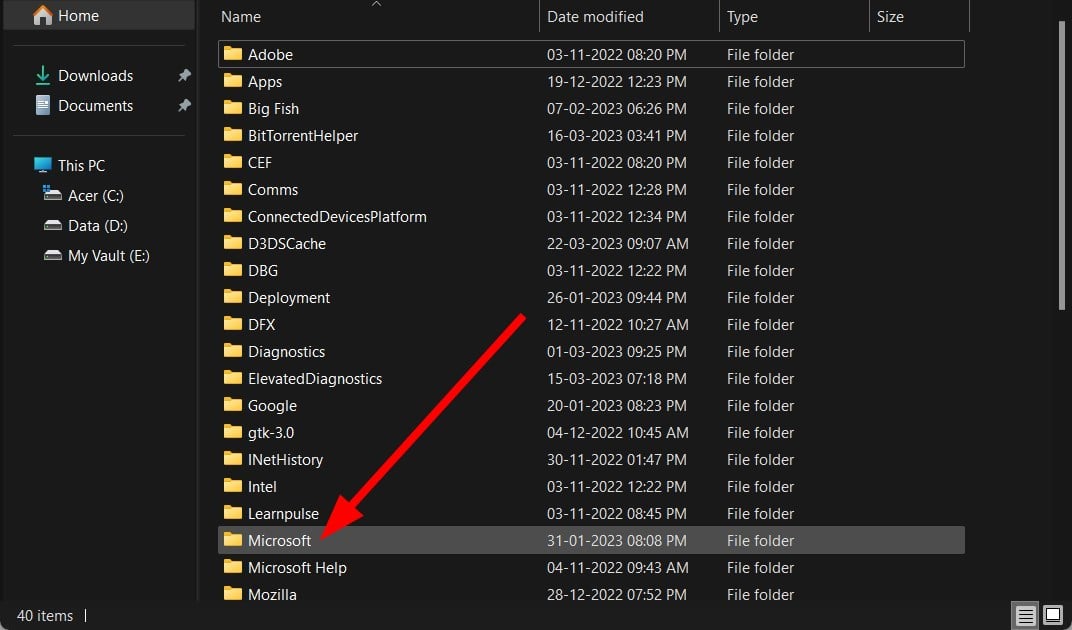Click the vertical scrollbar thumb

[1061, 164]
